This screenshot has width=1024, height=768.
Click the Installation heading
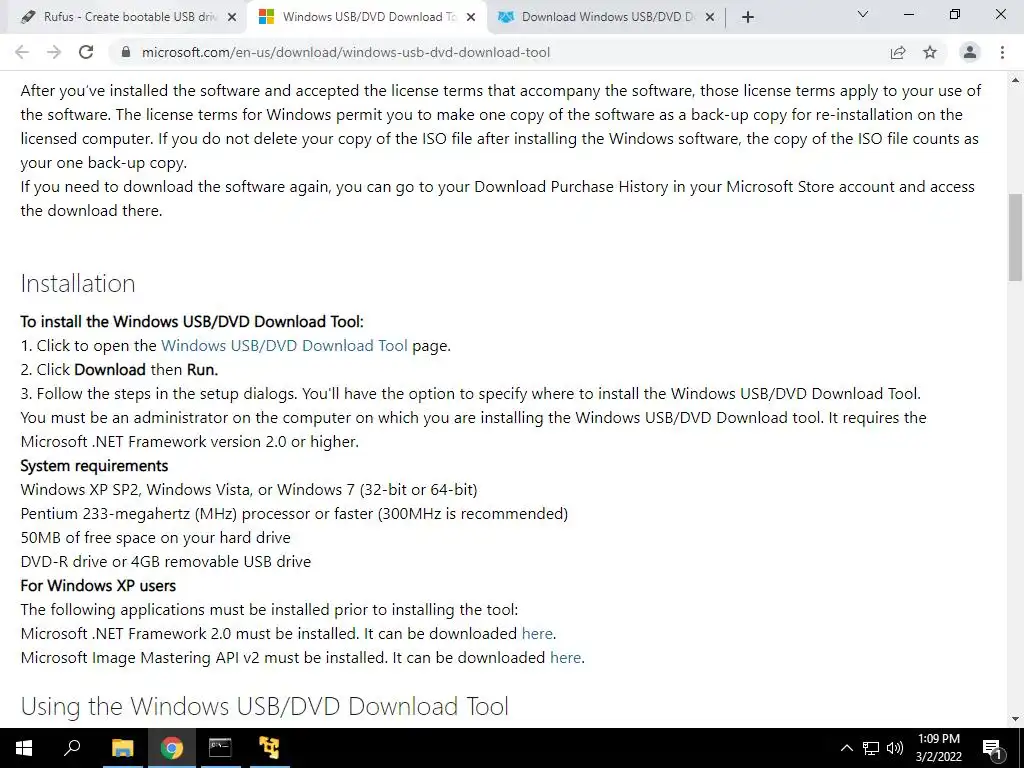click(78, 283)
